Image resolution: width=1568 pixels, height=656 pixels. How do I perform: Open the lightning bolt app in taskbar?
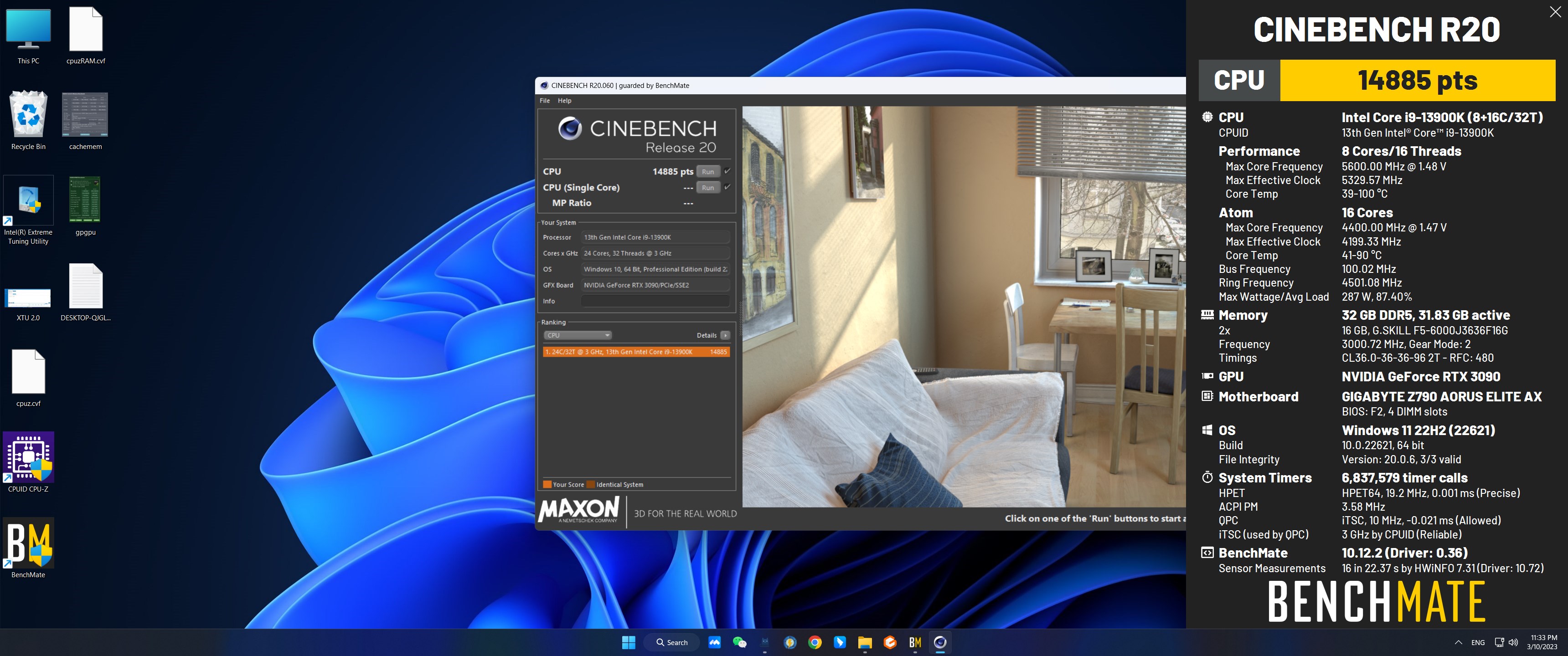tap(789, 642)
